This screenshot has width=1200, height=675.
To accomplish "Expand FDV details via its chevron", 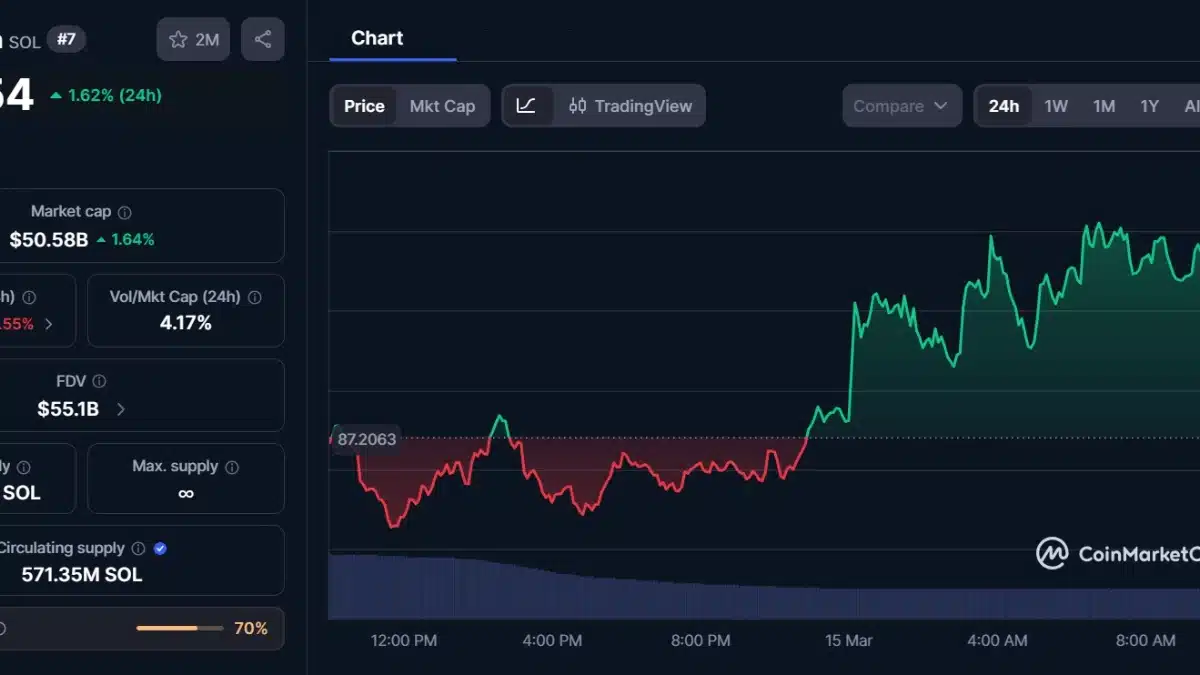I will (120, 409).
